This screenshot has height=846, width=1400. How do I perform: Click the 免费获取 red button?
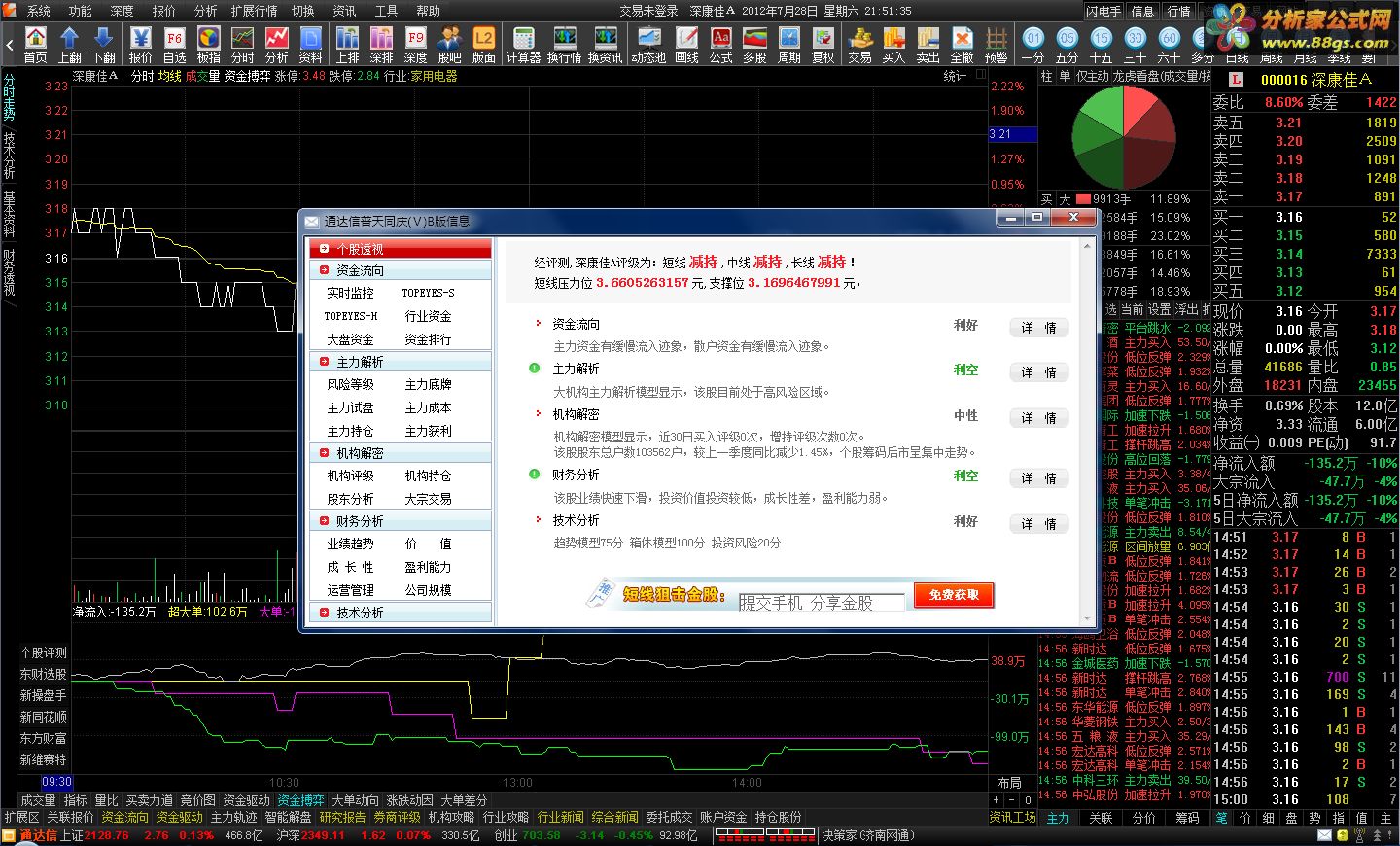(954, 595)
